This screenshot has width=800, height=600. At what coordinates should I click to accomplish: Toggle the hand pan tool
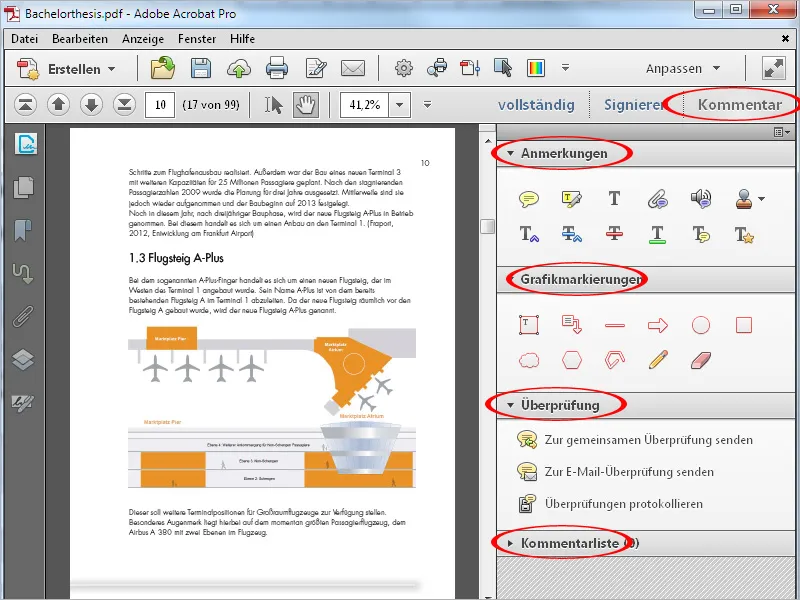[x=306, y=105]
